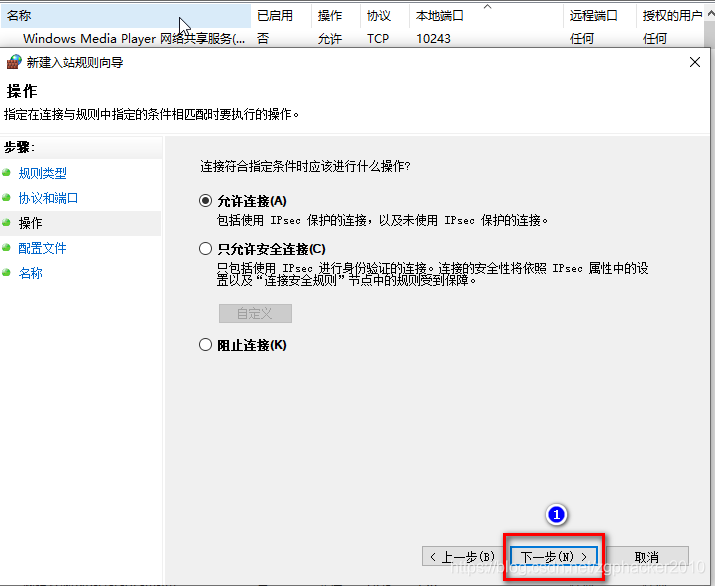
Task: Click the scroll-up arrow of rules list
Action: 710,15
